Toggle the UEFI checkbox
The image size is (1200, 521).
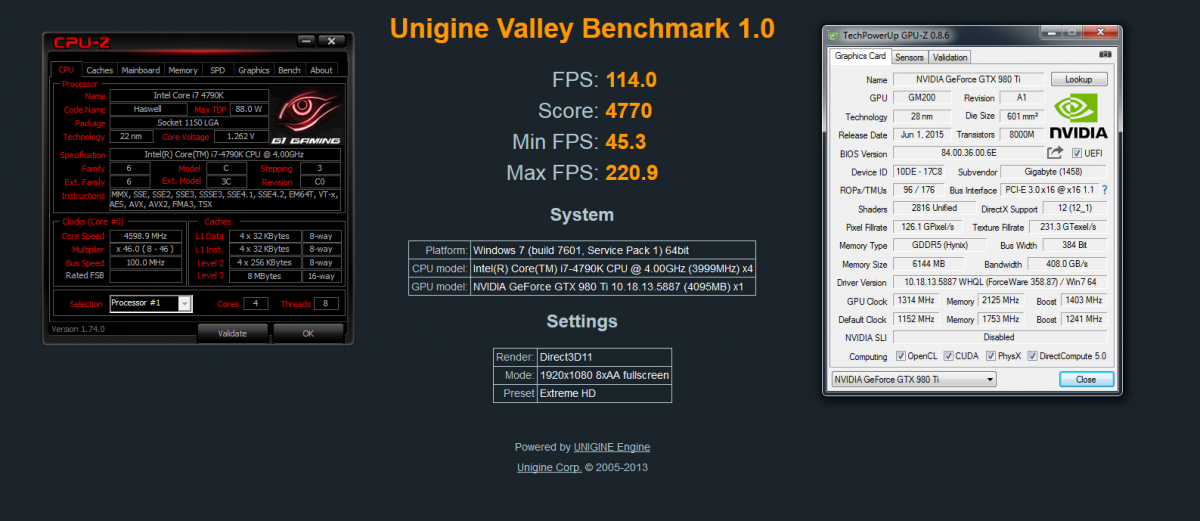[1076, 153]
